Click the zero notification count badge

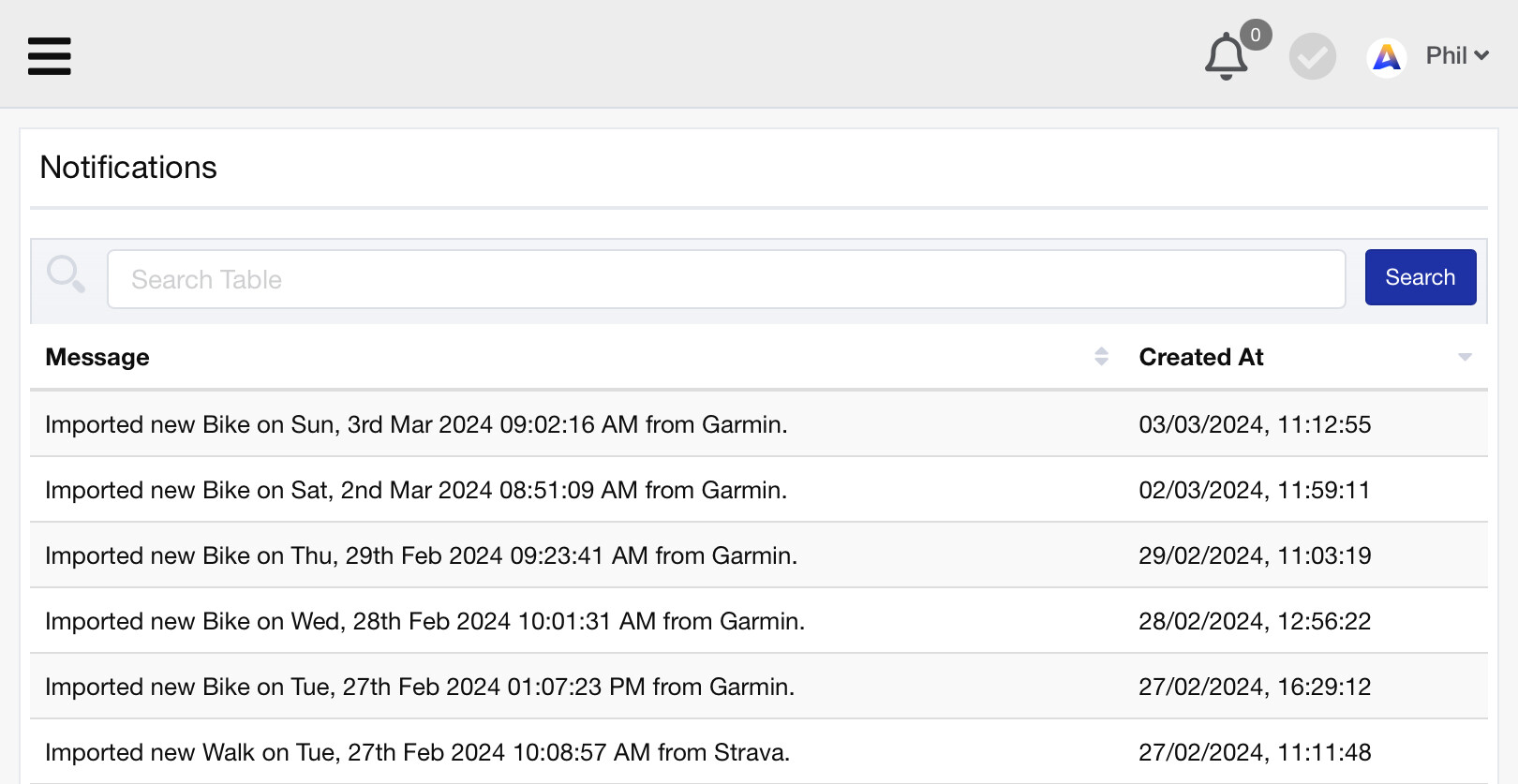(1256, 35)
